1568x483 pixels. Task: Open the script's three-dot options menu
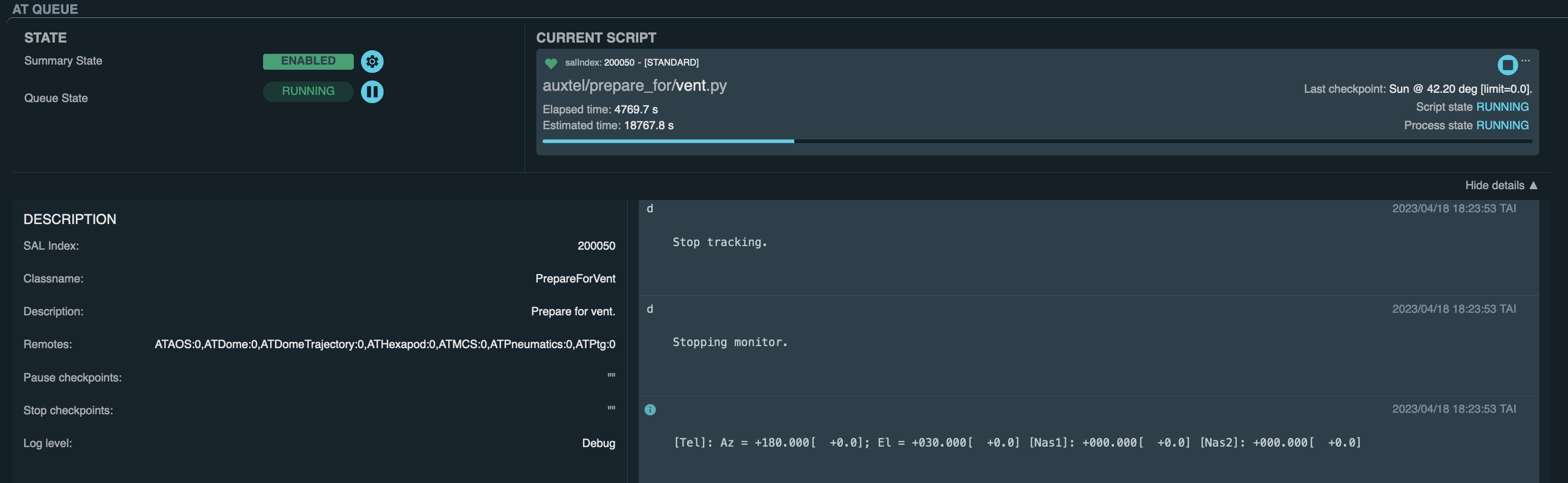point(1525,60)
